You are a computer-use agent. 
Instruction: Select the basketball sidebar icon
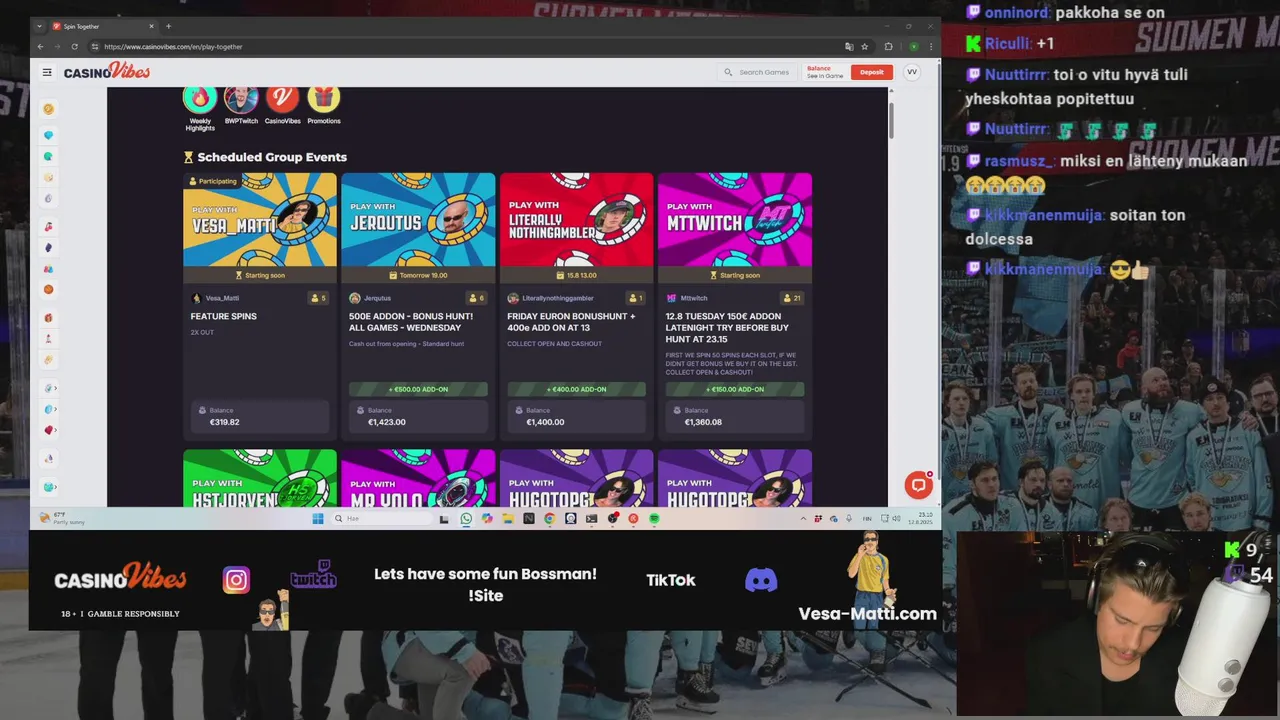[48, 290]
